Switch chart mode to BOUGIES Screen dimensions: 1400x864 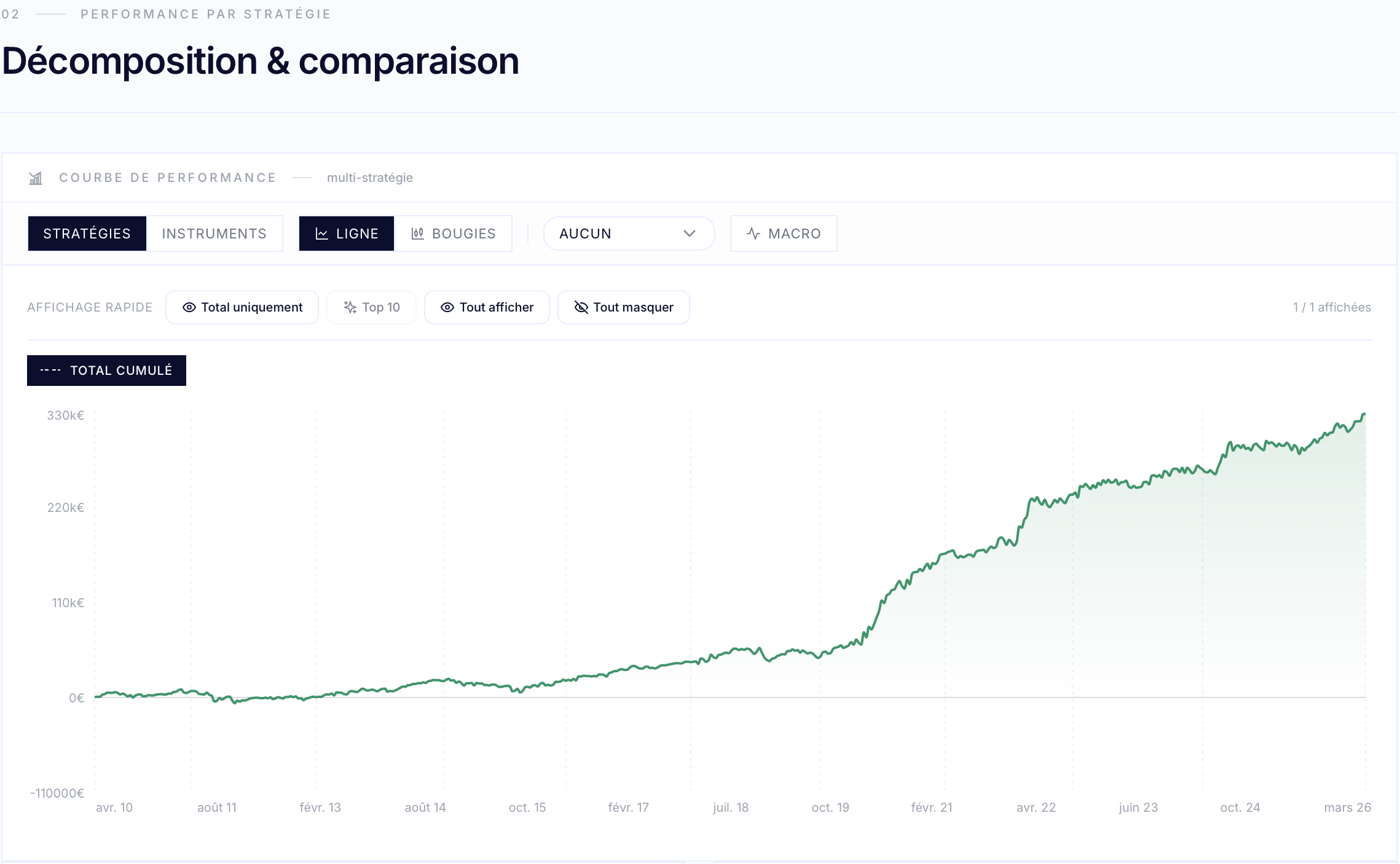coord(453,234)
